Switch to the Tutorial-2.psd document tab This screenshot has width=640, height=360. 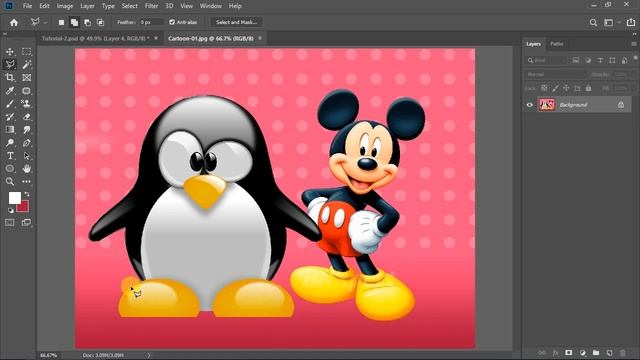[x=96, y=38]
